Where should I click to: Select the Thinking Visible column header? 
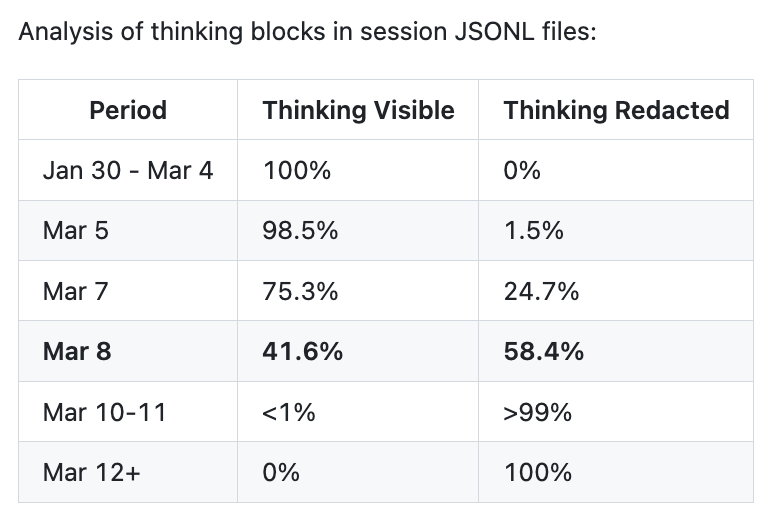point(358,110)
